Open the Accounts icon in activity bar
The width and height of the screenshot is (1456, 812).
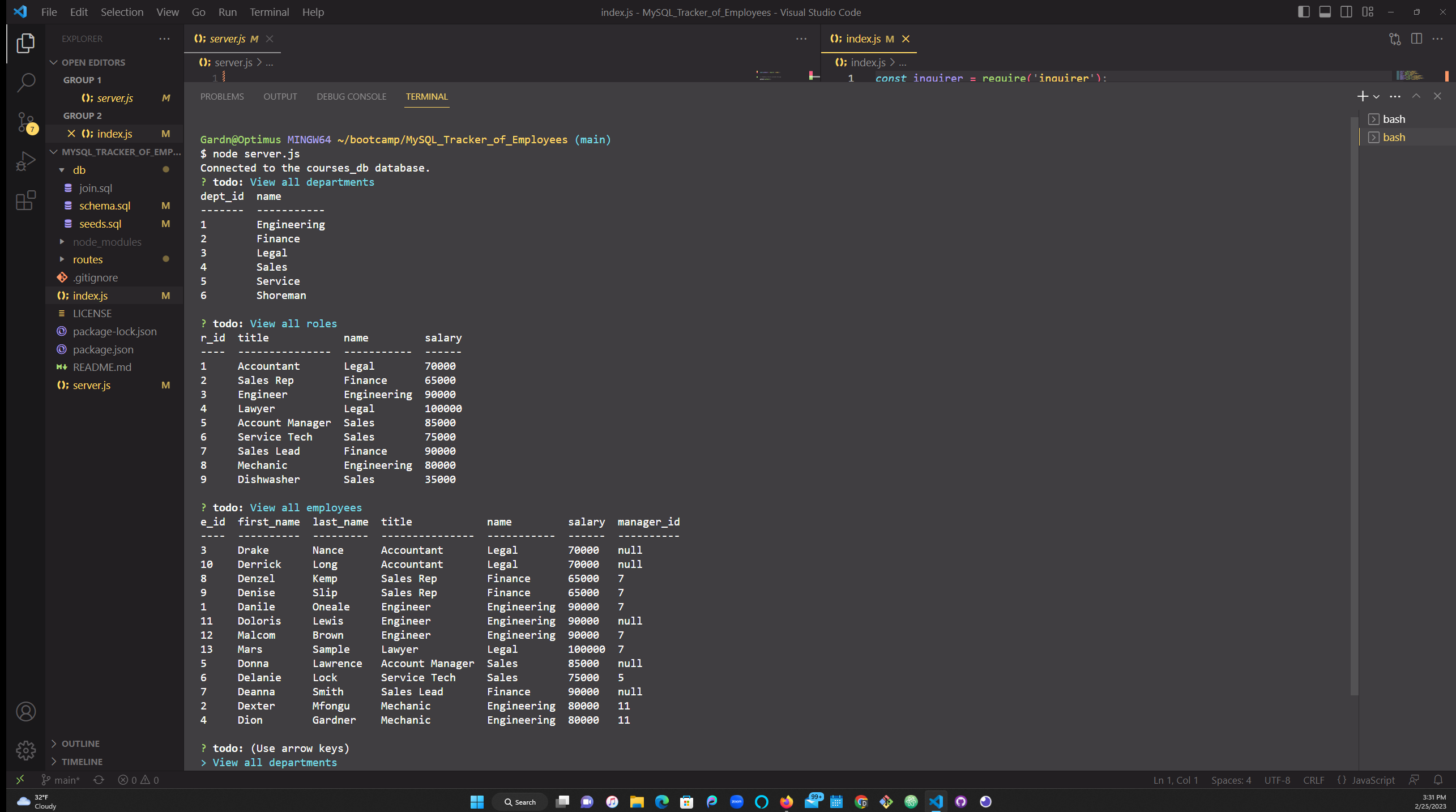coord(25,711)
